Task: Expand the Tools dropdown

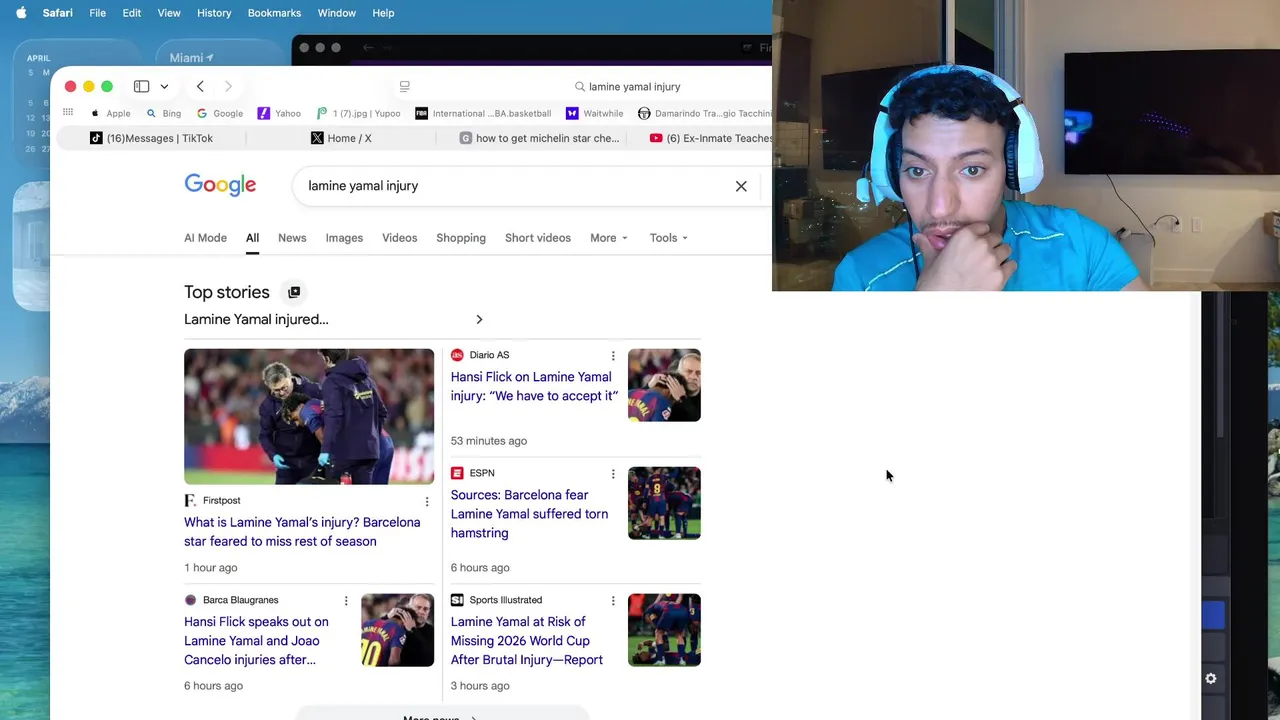Action: (x=668, y=238)
